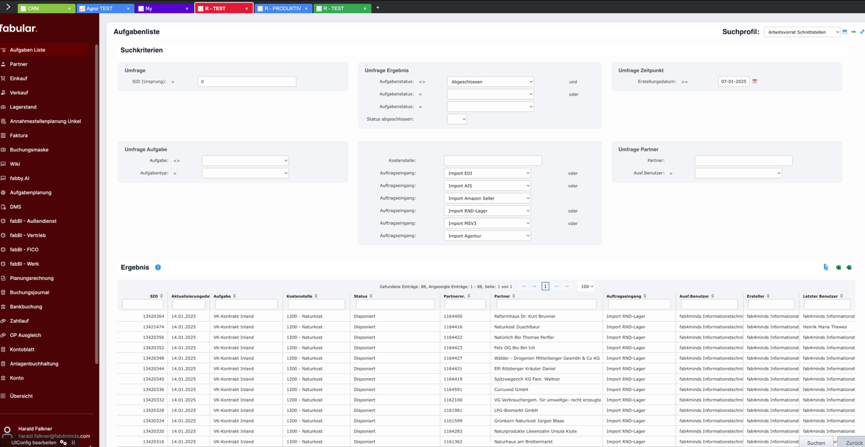The width and height of the screenshot is (865, 447).
Task: Open the Suchprofil dropdown
Action: tap(802, 32)
